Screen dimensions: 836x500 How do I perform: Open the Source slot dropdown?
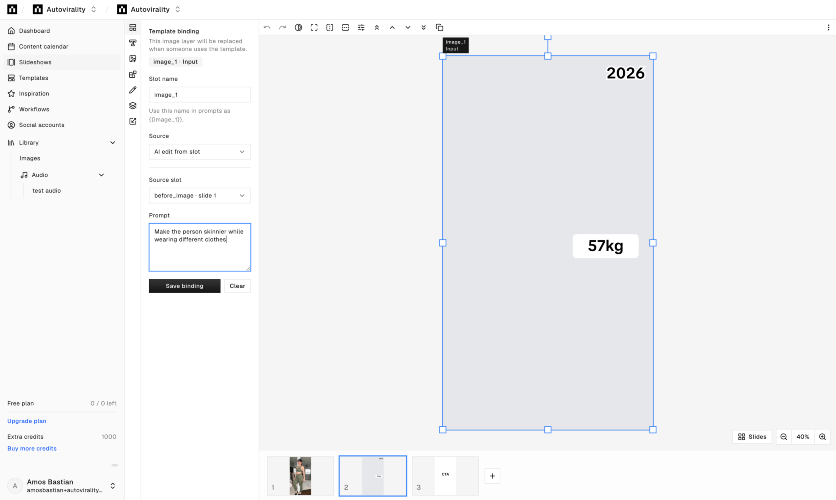[x=199, y=196]
